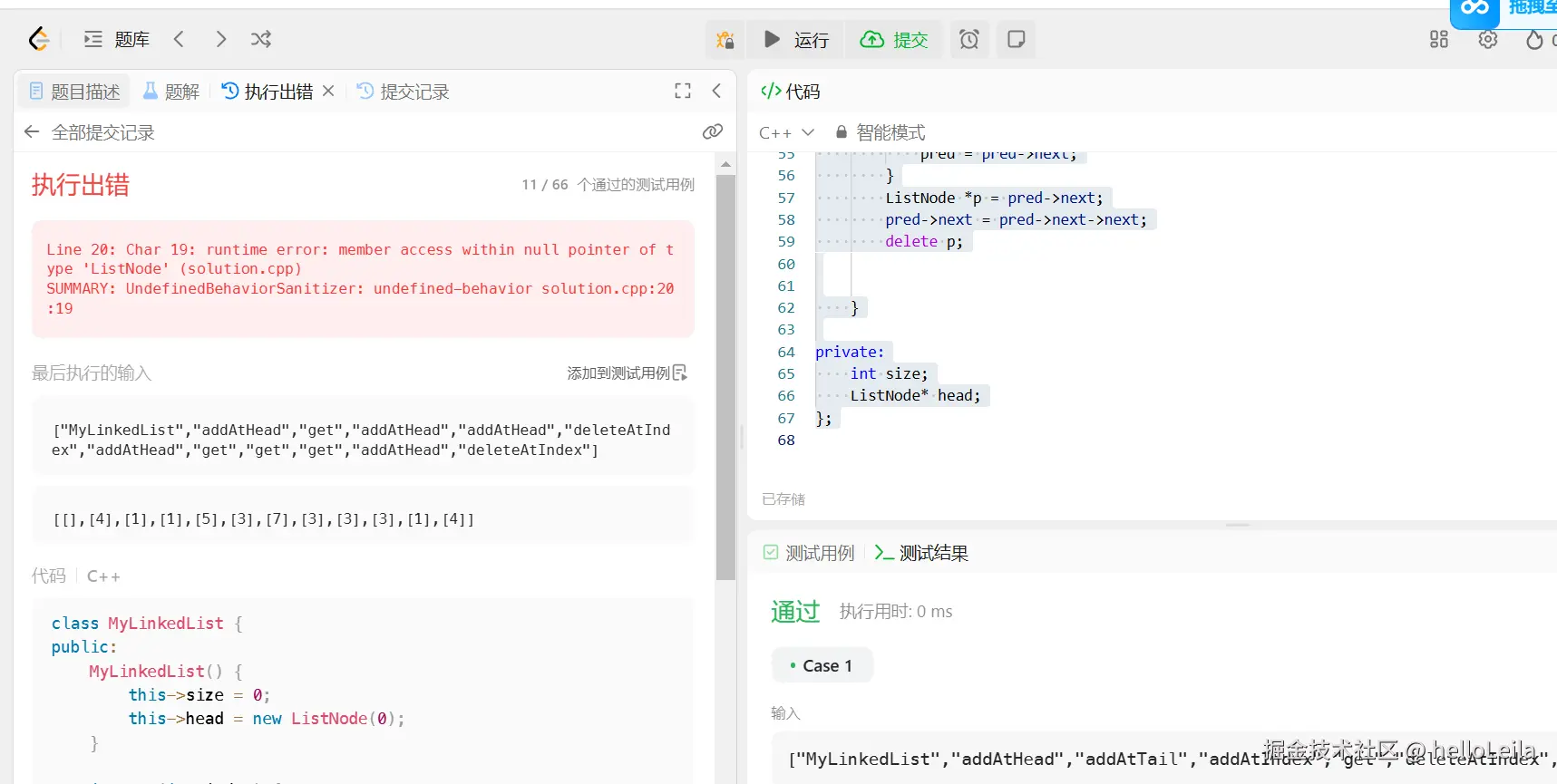Open the layout grid icon
The width and height of the screenshot is (1557, 784).
point(1439,40)
